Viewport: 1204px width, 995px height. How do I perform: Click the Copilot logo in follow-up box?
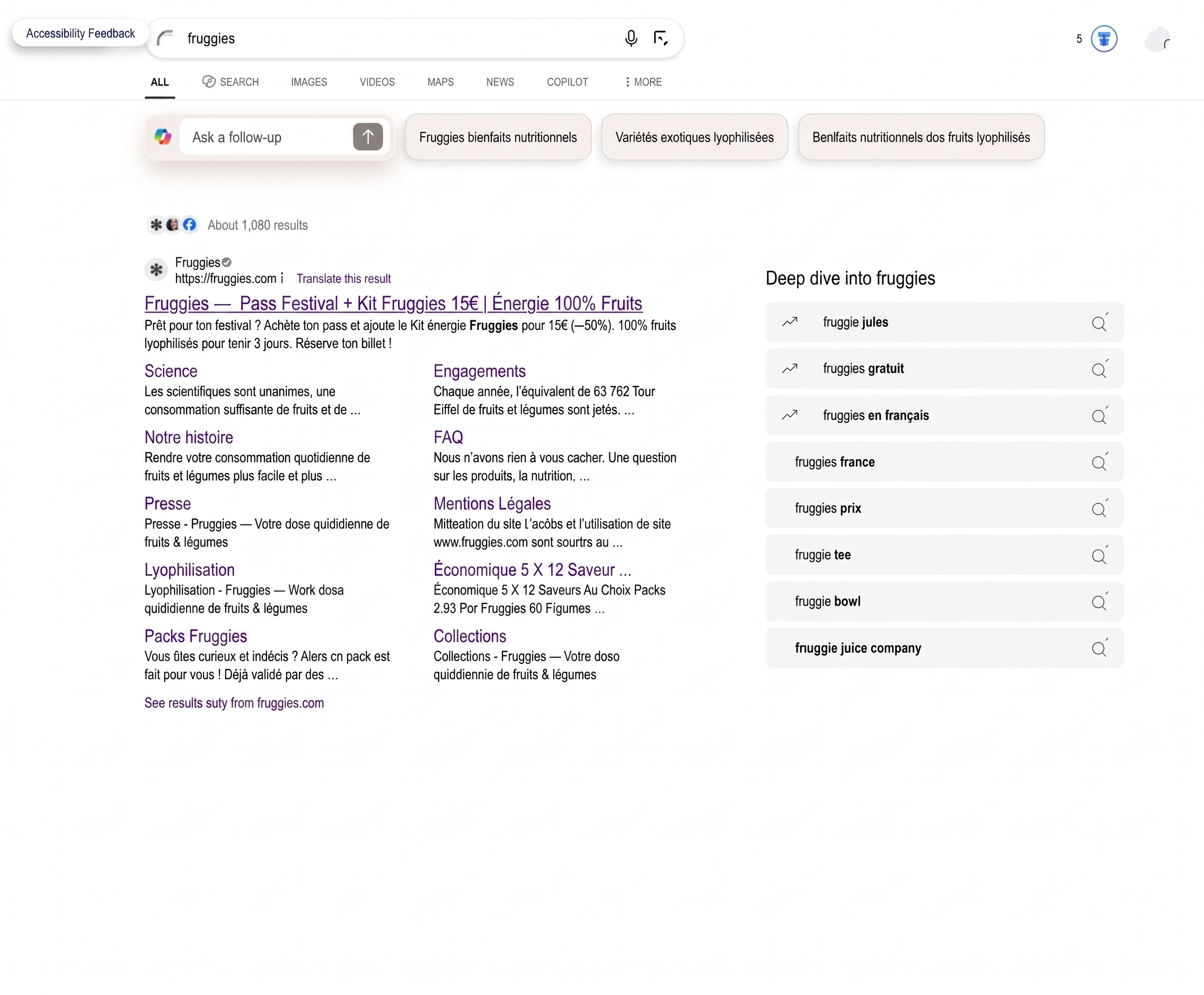[x=163, y=137]
